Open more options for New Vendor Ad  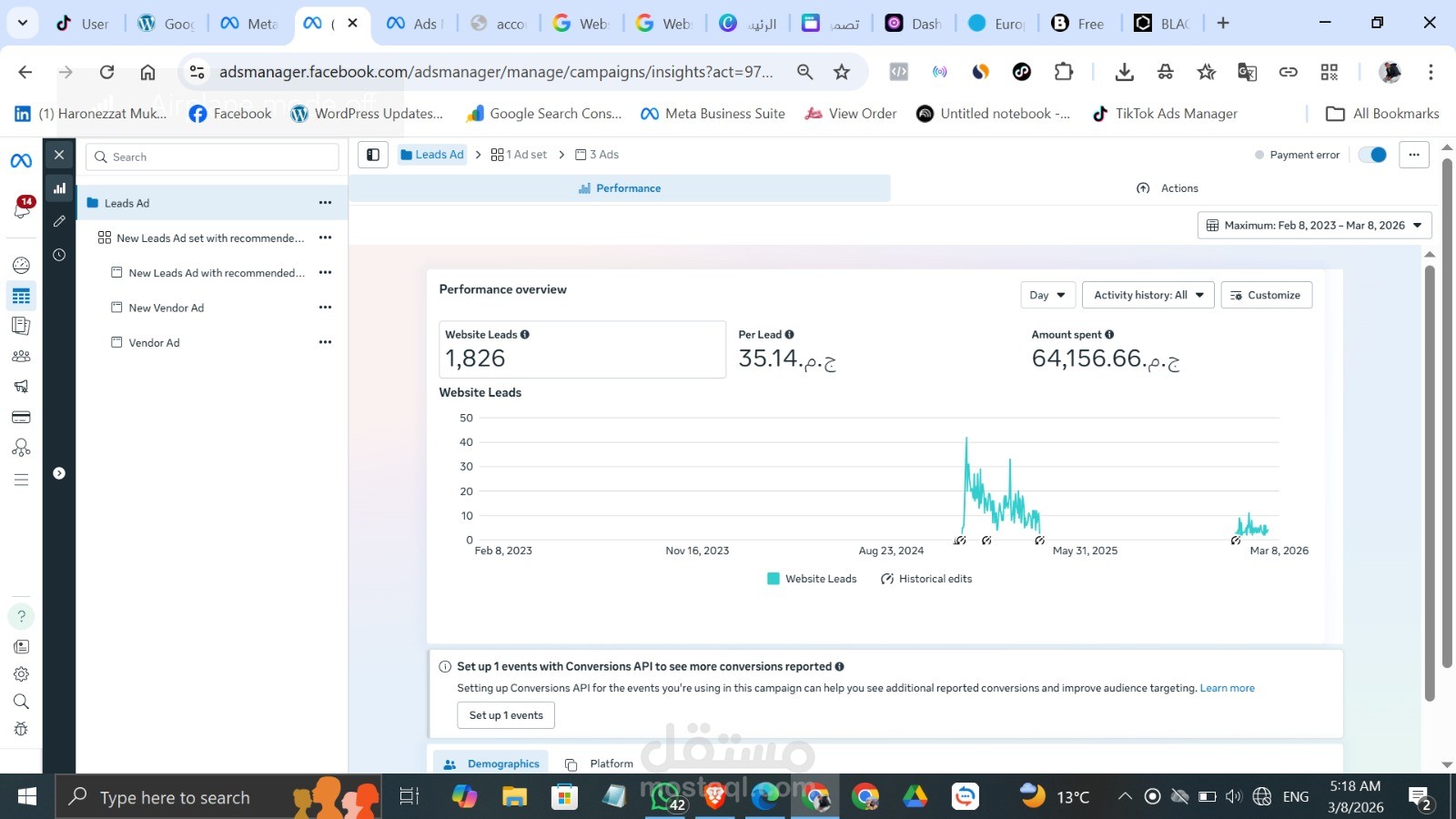coord(325,308)
